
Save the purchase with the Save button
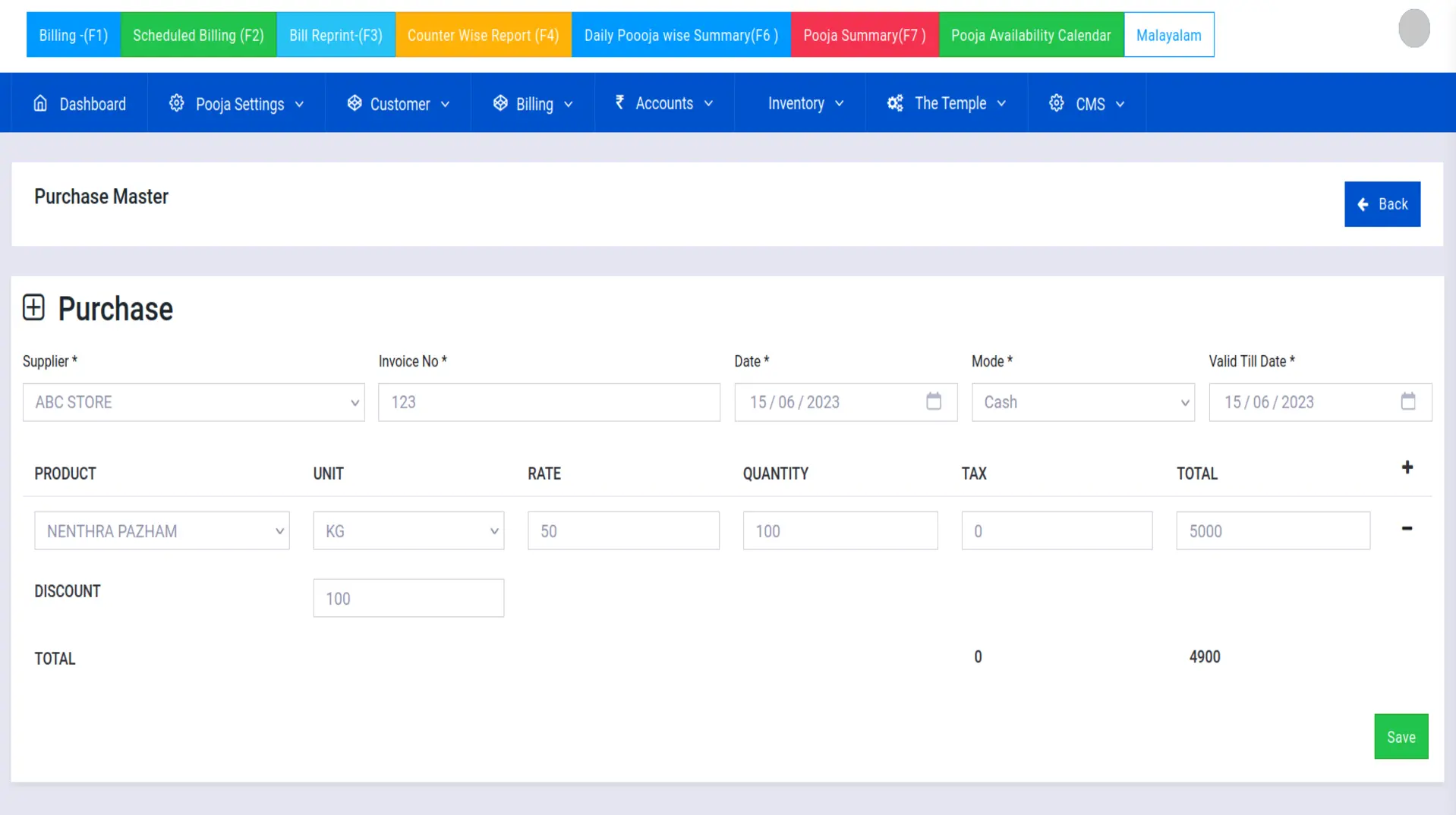click(1401, 736)
